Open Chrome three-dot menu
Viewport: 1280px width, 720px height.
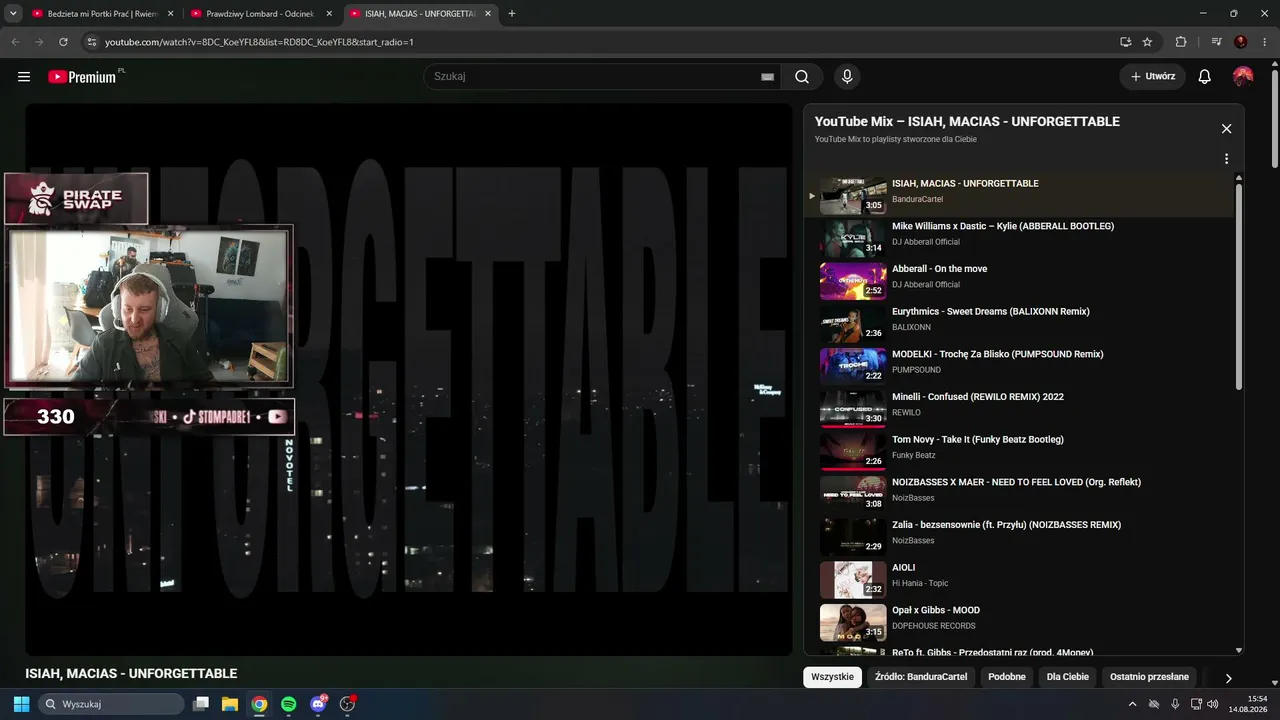[1265, 42]
